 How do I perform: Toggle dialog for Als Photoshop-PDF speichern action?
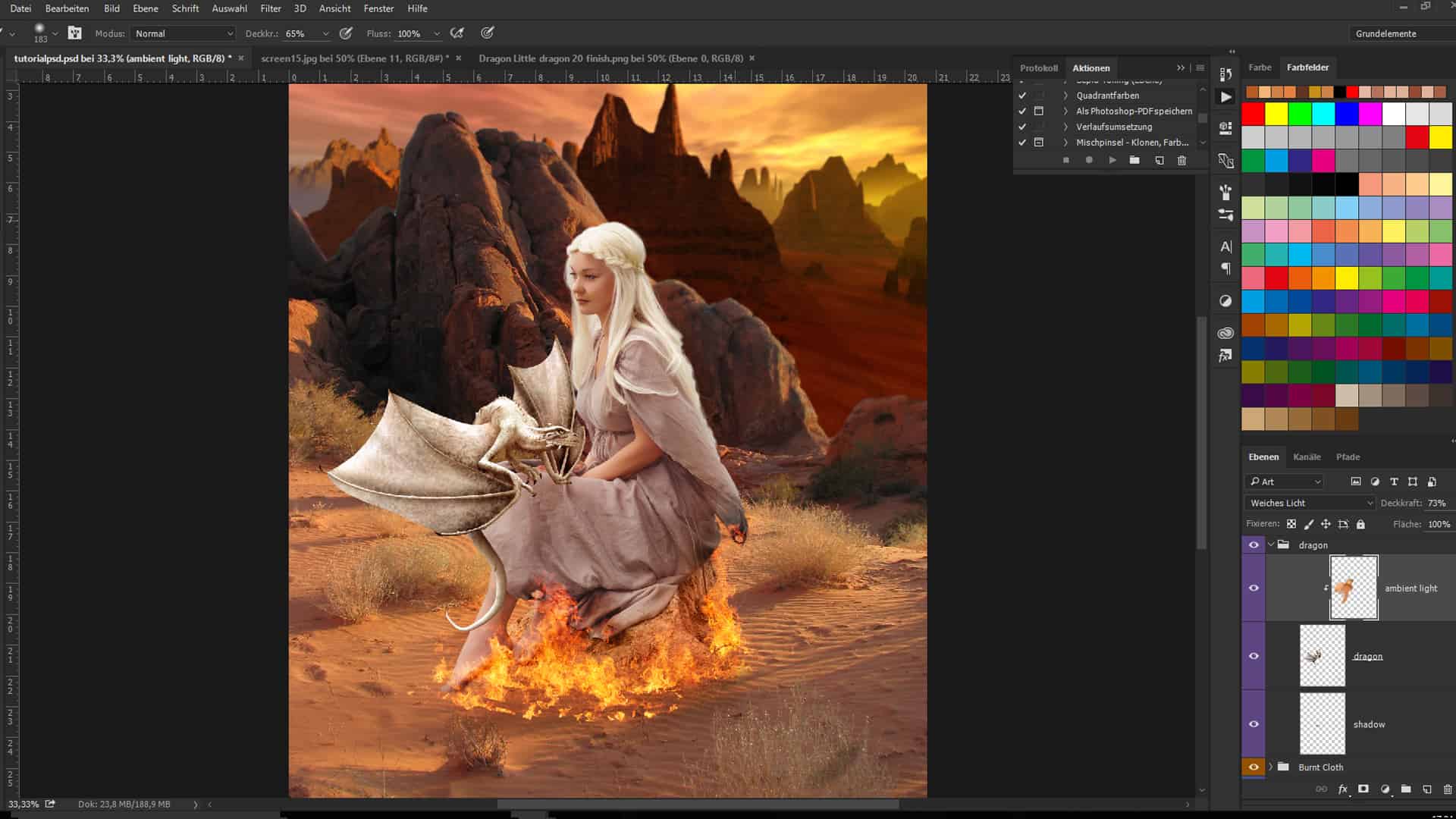[1039, 111]
